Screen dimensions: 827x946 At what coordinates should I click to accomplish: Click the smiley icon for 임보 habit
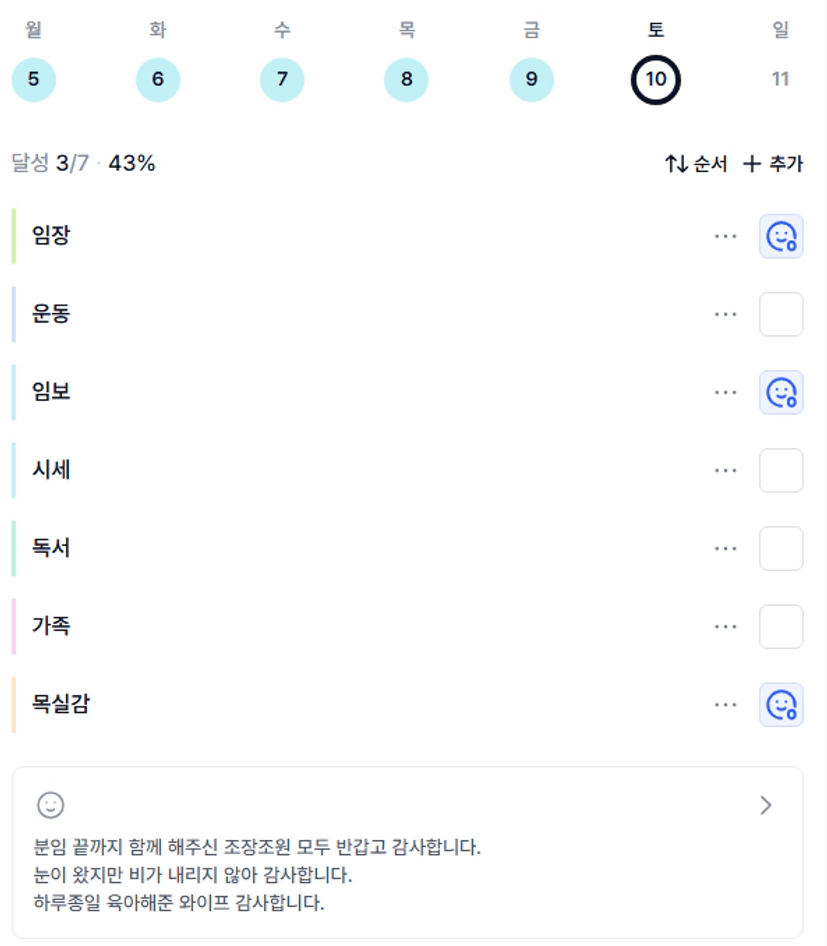coord(781,392)
